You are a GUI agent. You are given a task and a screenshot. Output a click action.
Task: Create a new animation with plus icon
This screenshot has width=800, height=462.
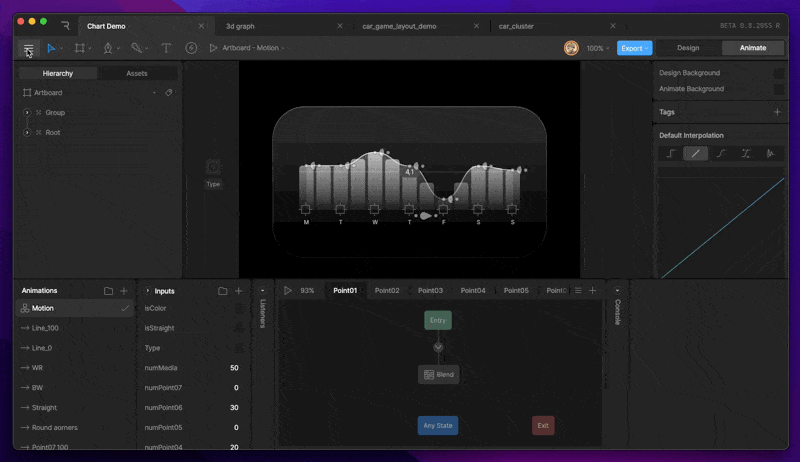click(124, 291)
